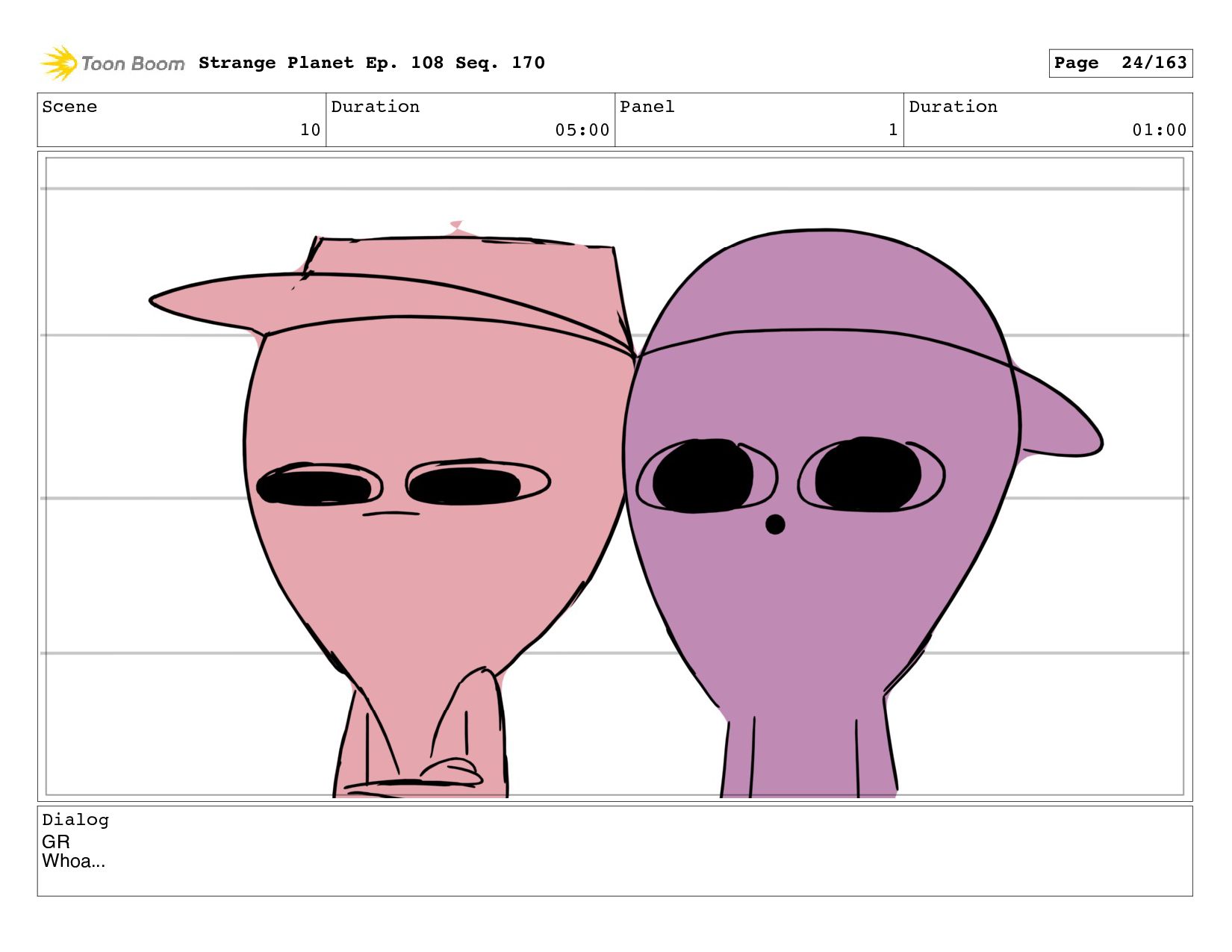This screenshot has width=1232, height=952.
Task: Click the character name 'GR'
Action: coord(56,841)
